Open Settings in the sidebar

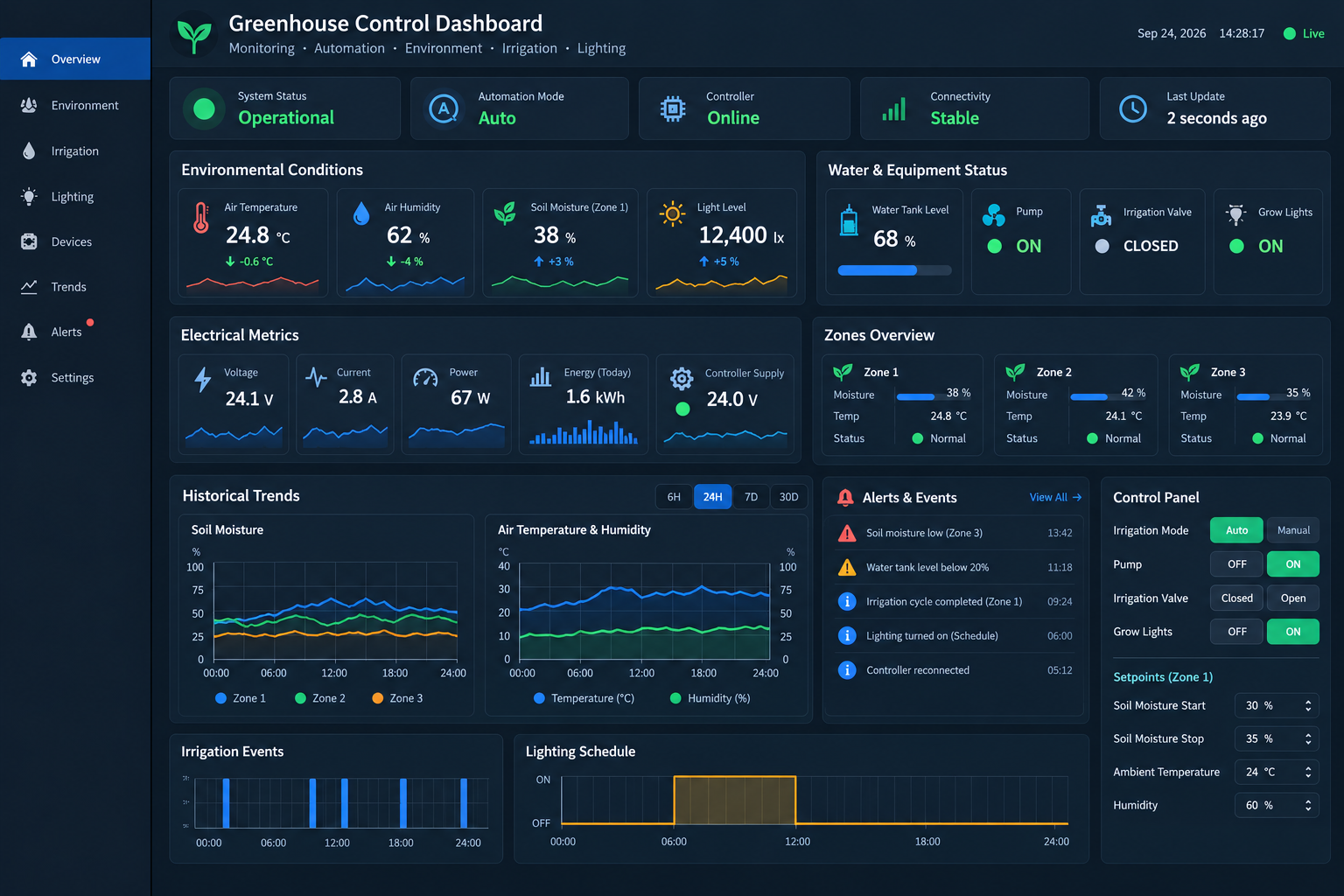click(75, 378)
